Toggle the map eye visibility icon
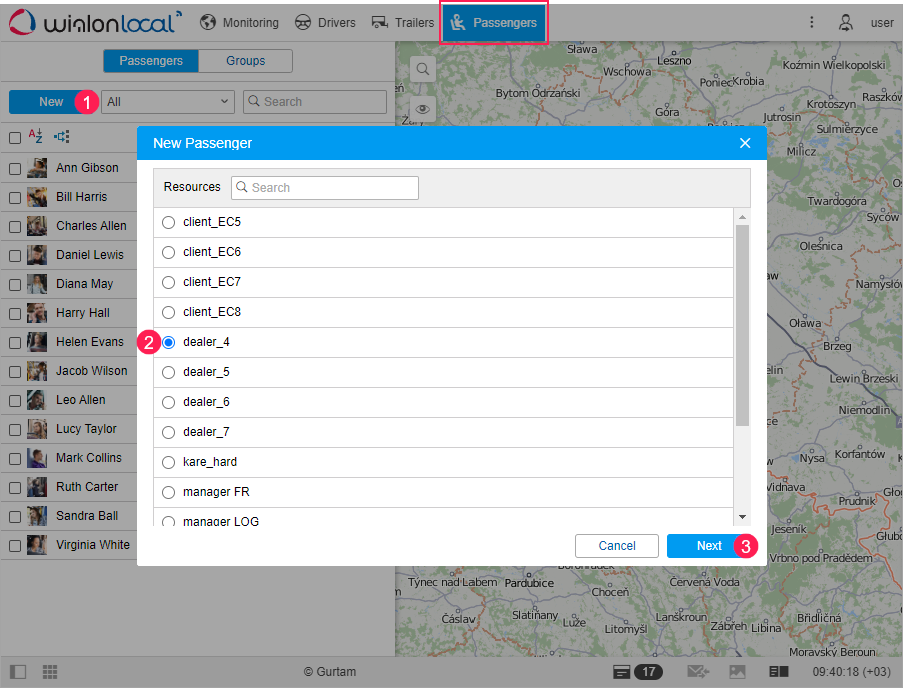The width and height of the screenshot is (903, 688). tap(423, 109)
